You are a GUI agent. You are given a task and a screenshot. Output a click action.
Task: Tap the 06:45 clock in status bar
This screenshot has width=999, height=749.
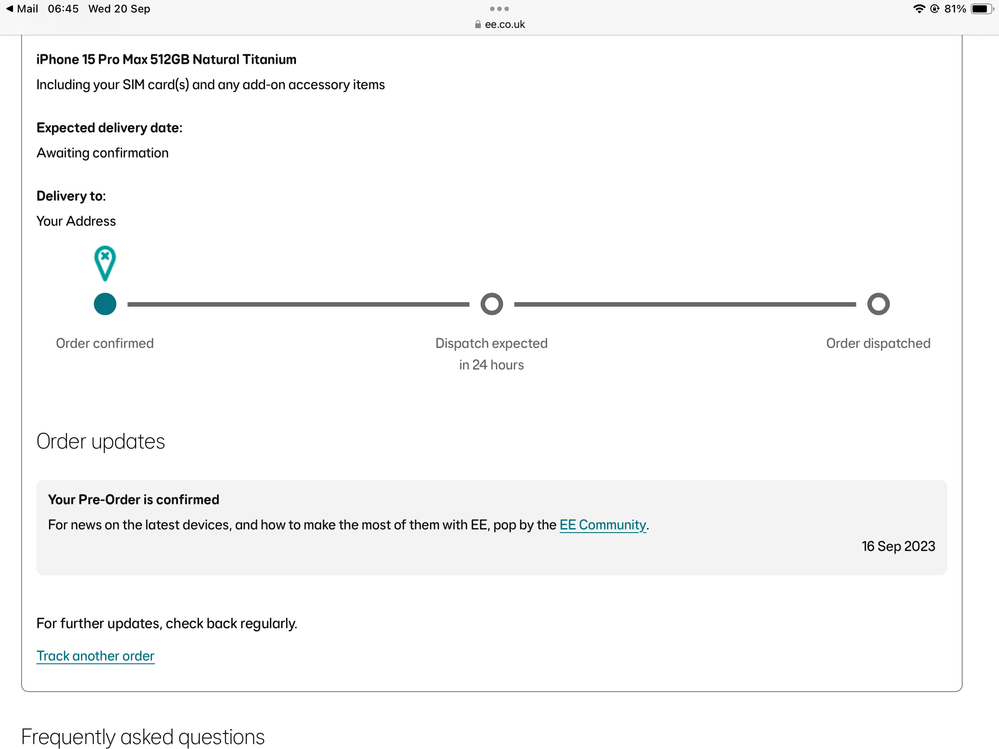point(63,9)
